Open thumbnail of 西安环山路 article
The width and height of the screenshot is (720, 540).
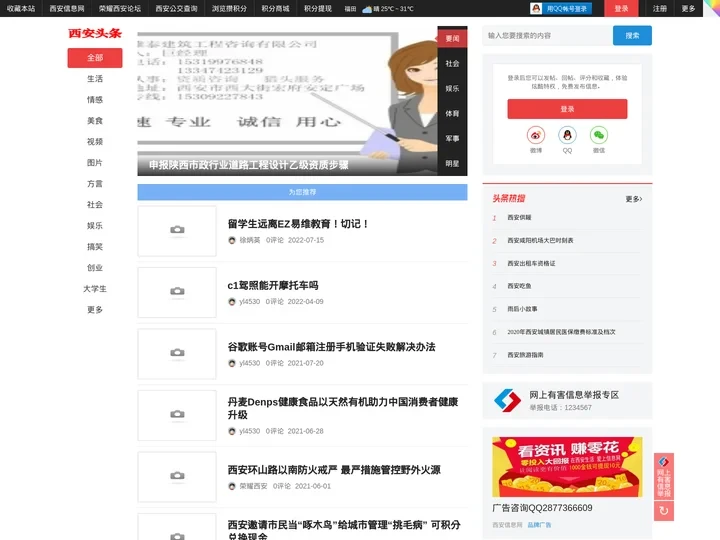(177, 477)
